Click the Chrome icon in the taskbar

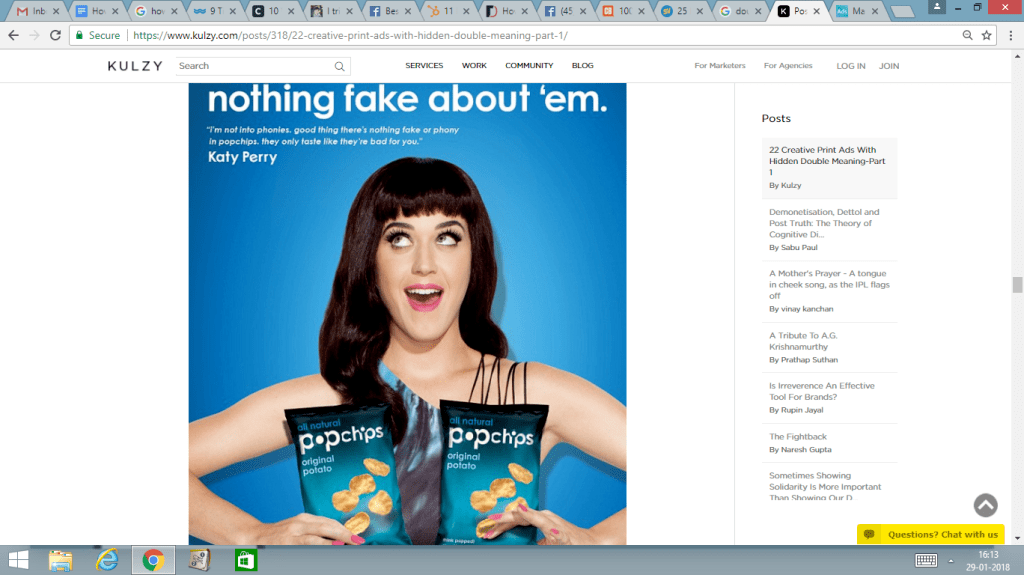point(153,560)
